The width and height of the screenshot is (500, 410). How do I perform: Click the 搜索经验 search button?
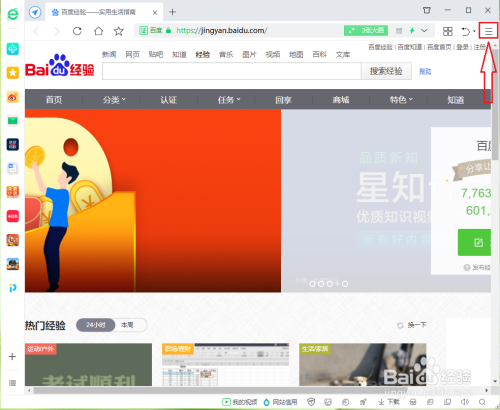coord(386,71)
